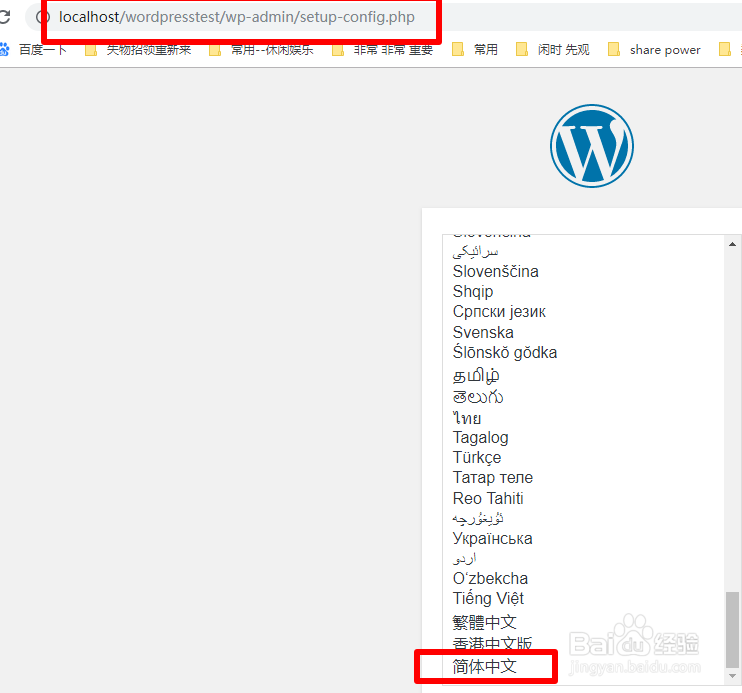Click the browser reload icon
Screen dimensions: 742x693
click(x=4, y=17)
